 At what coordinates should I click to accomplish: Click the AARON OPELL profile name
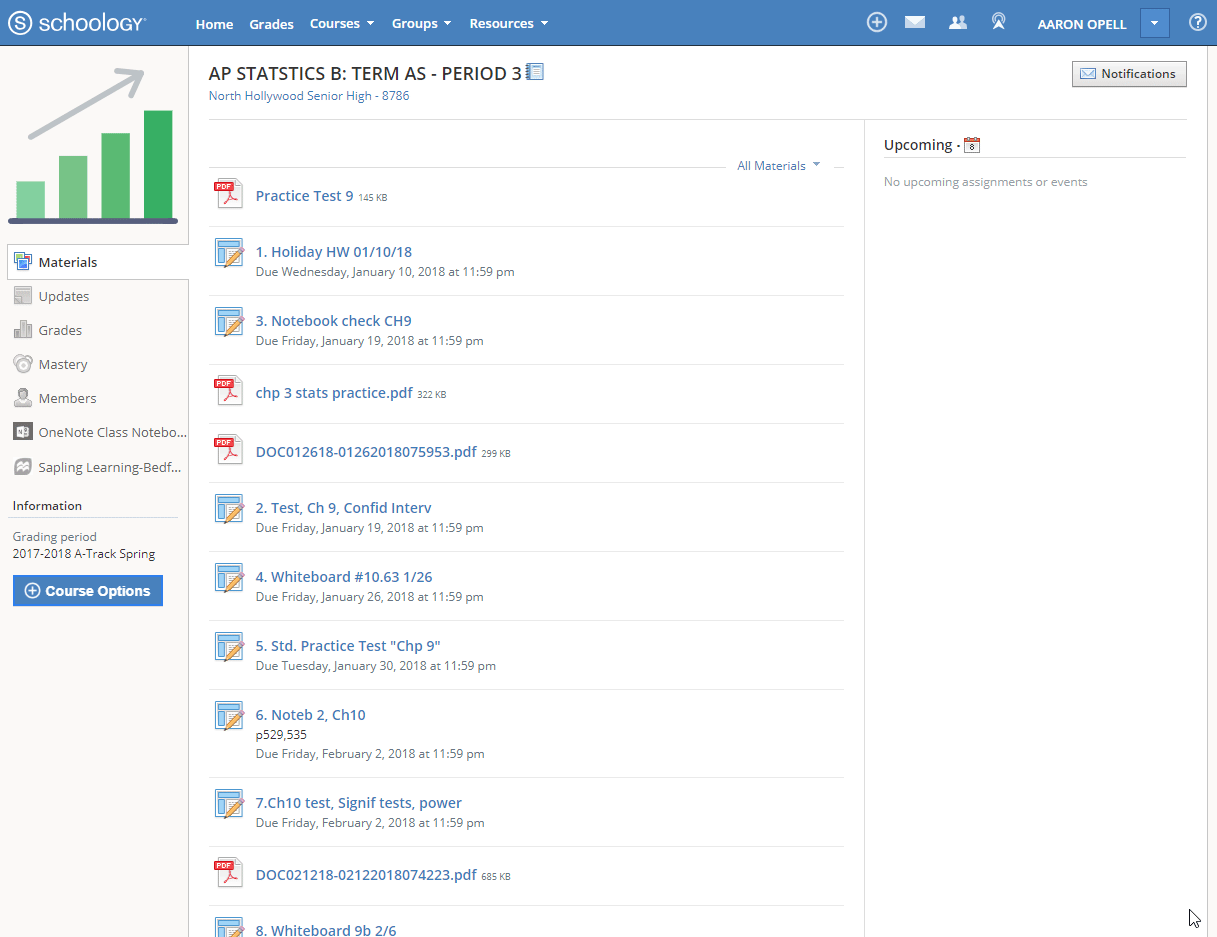tap(1082, 24)
